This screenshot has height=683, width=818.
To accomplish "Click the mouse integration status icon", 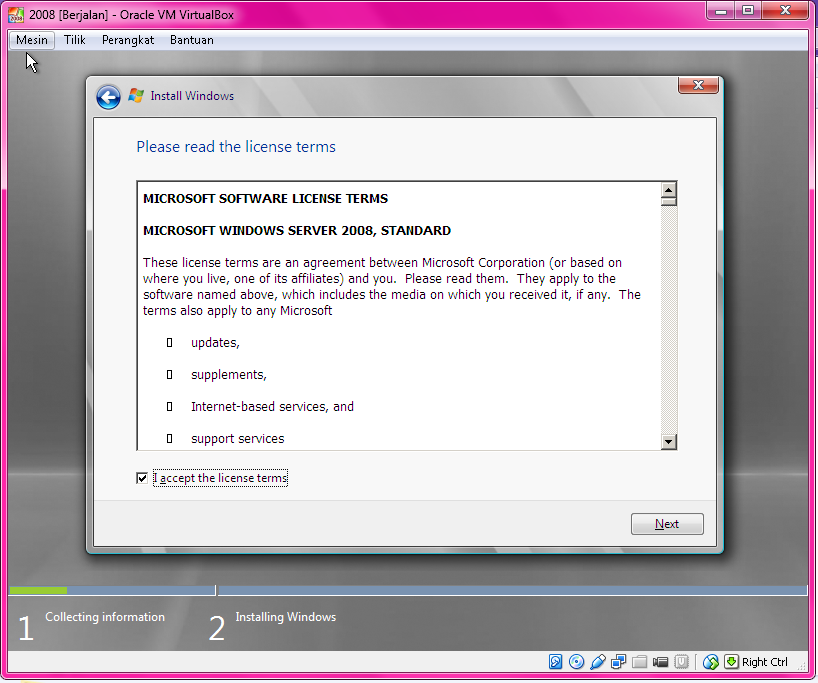I will click(x=711, y=662).
